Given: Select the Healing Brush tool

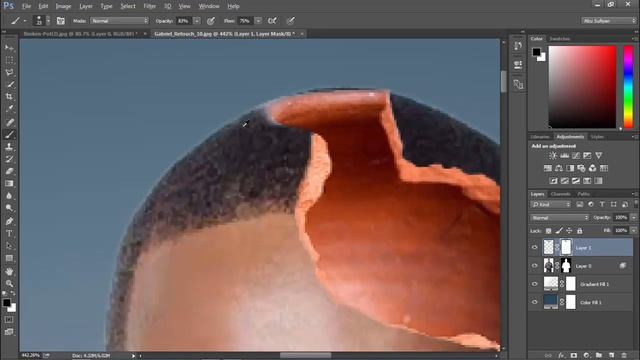Looking at the screenshot, I should [9, 122].
